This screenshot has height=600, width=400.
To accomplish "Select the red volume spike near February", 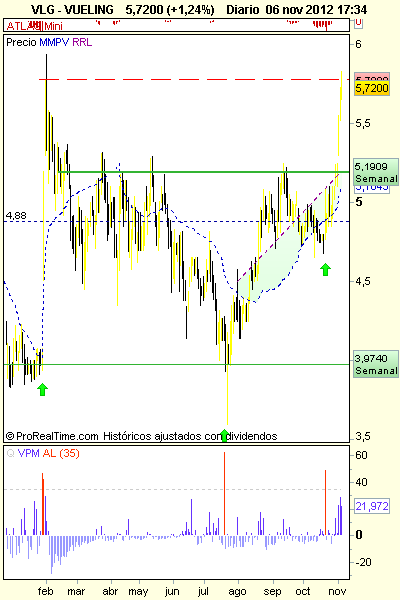I will pos(43,504).
